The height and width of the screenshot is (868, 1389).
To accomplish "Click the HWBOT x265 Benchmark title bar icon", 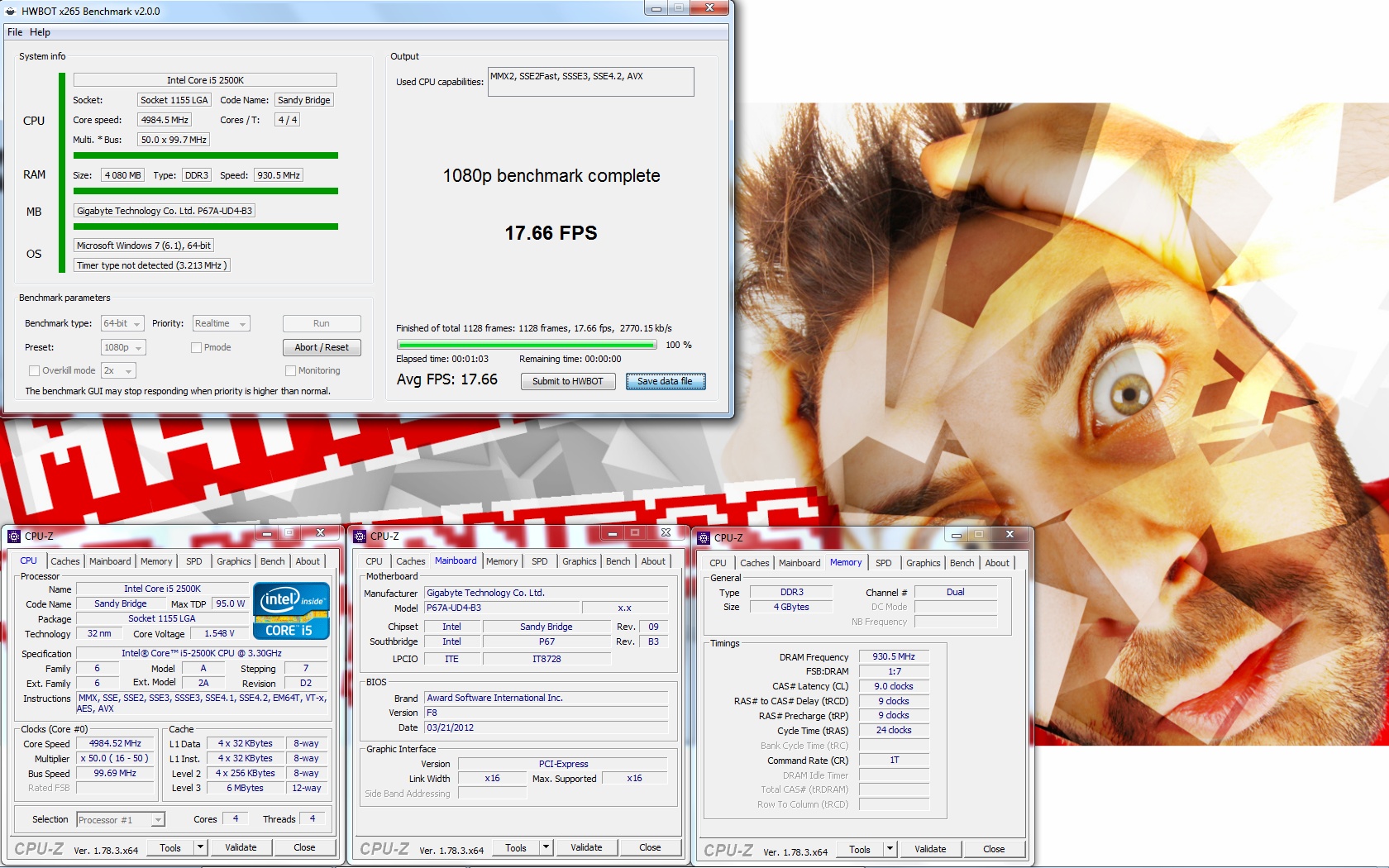I will coord(11,12).
